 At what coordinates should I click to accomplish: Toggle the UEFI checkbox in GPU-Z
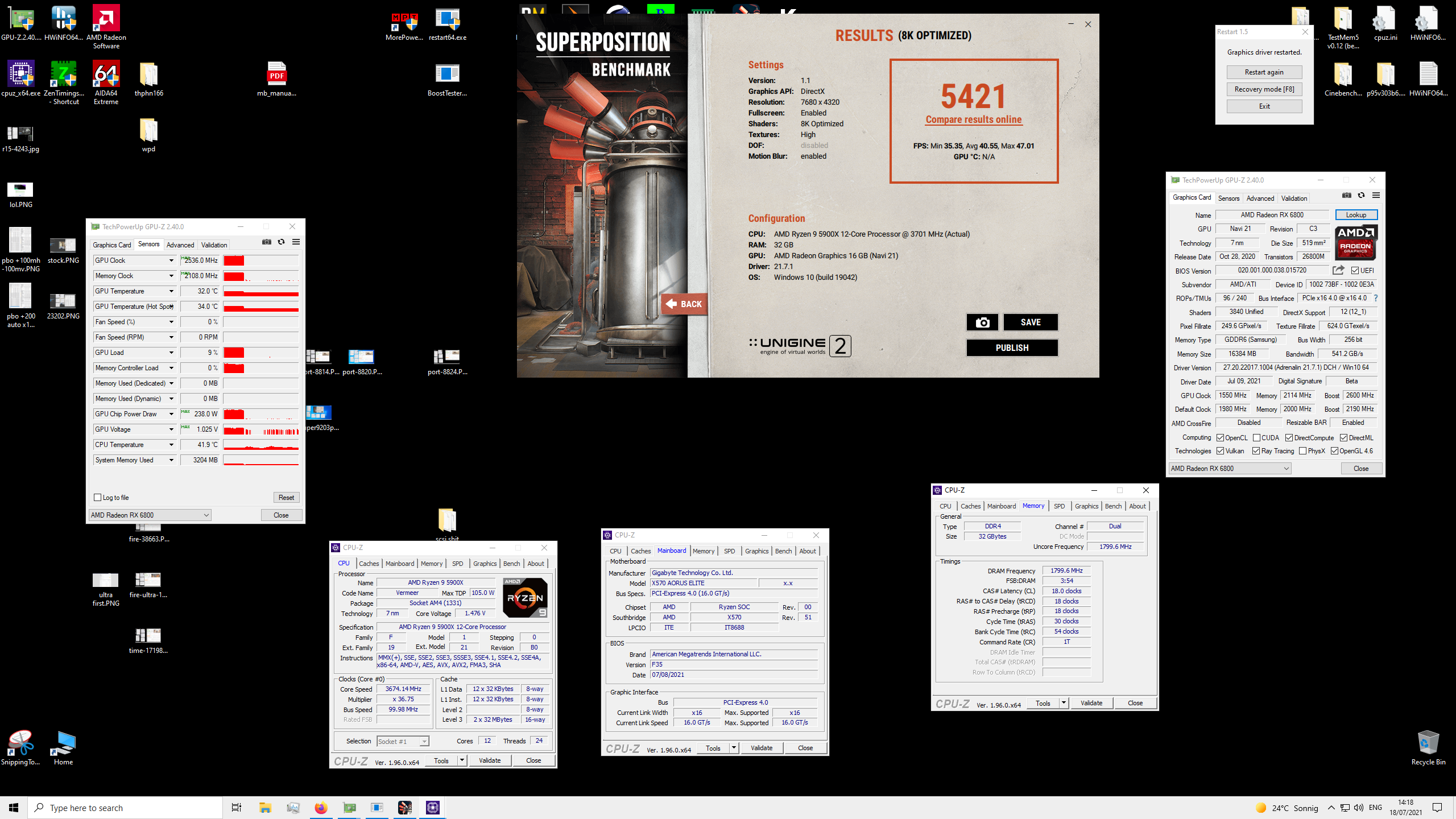[1355, 271]
